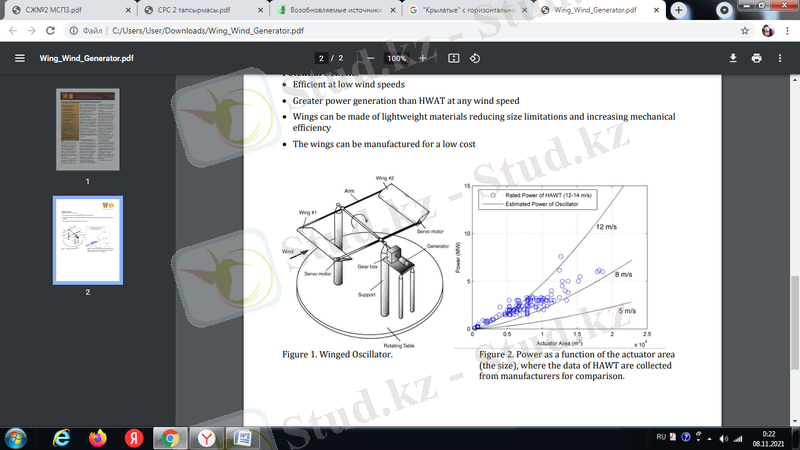Click the zoom out minus button
The image size is (800, 450).
pyautogui.click(x=371, y=58)
